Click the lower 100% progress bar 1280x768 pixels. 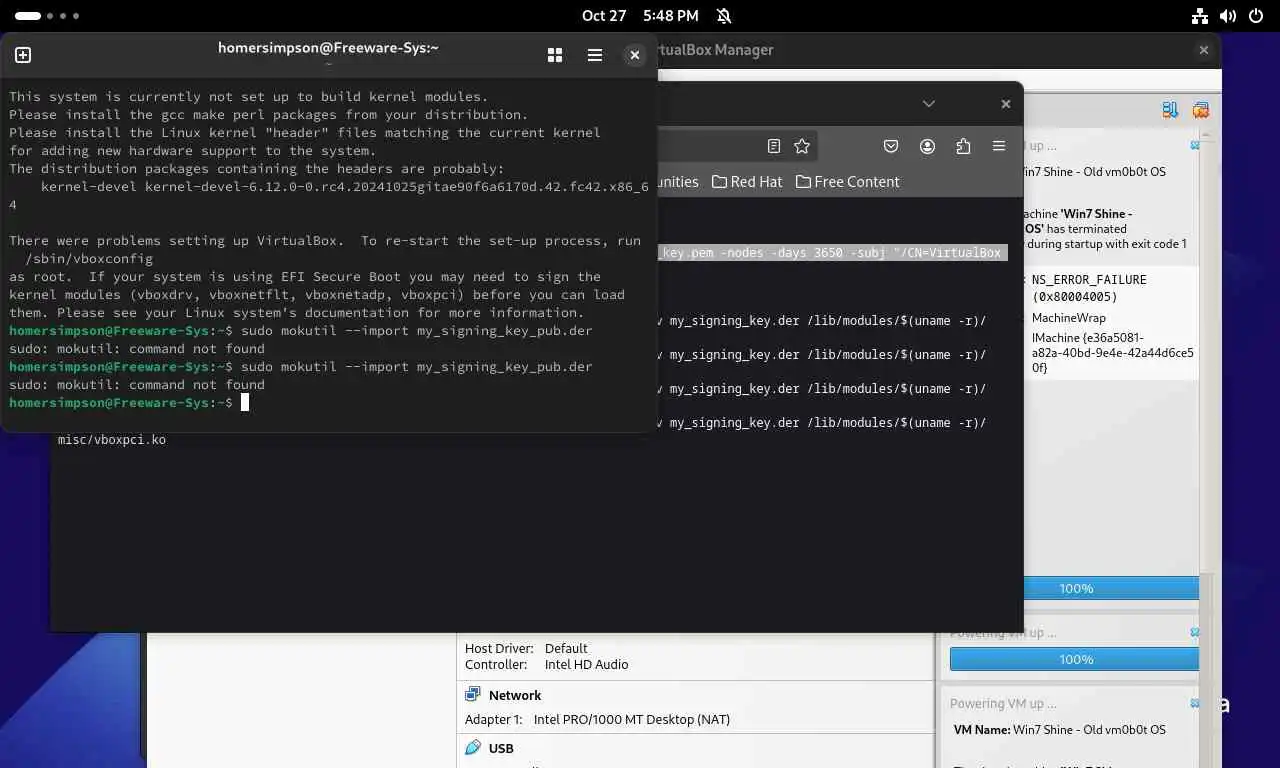[x=1074, y=659]
